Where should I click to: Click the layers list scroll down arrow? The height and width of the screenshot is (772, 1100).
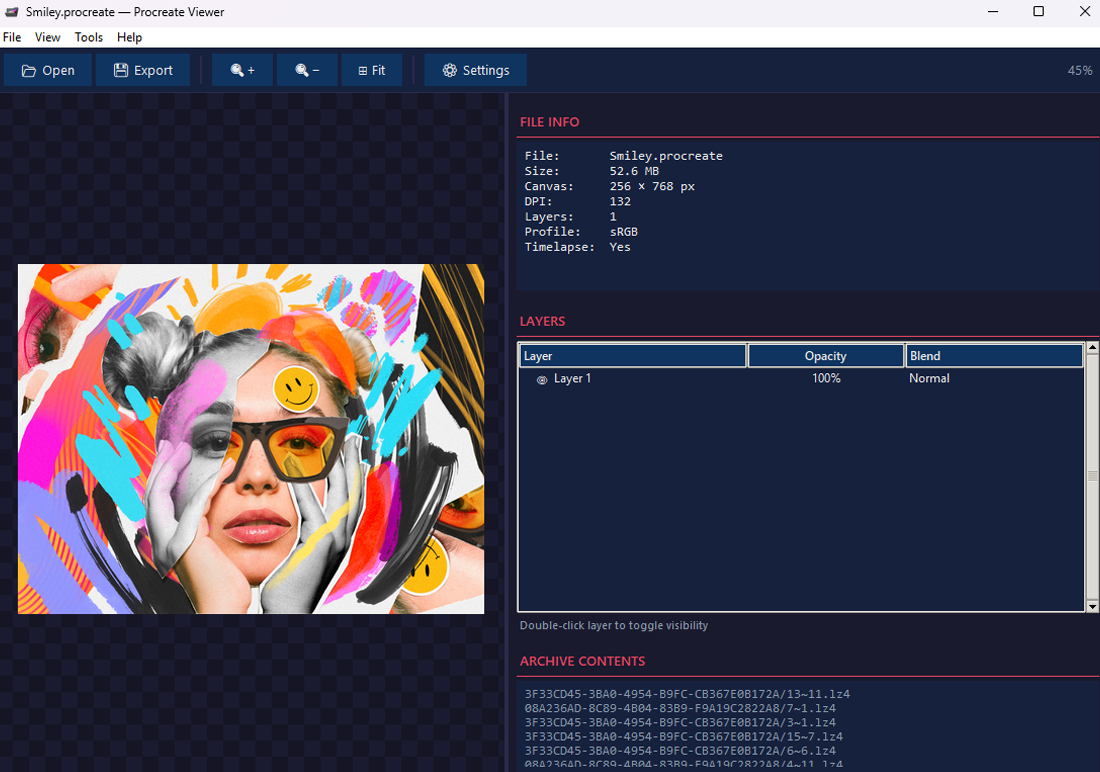click(x=1092, y=606)
